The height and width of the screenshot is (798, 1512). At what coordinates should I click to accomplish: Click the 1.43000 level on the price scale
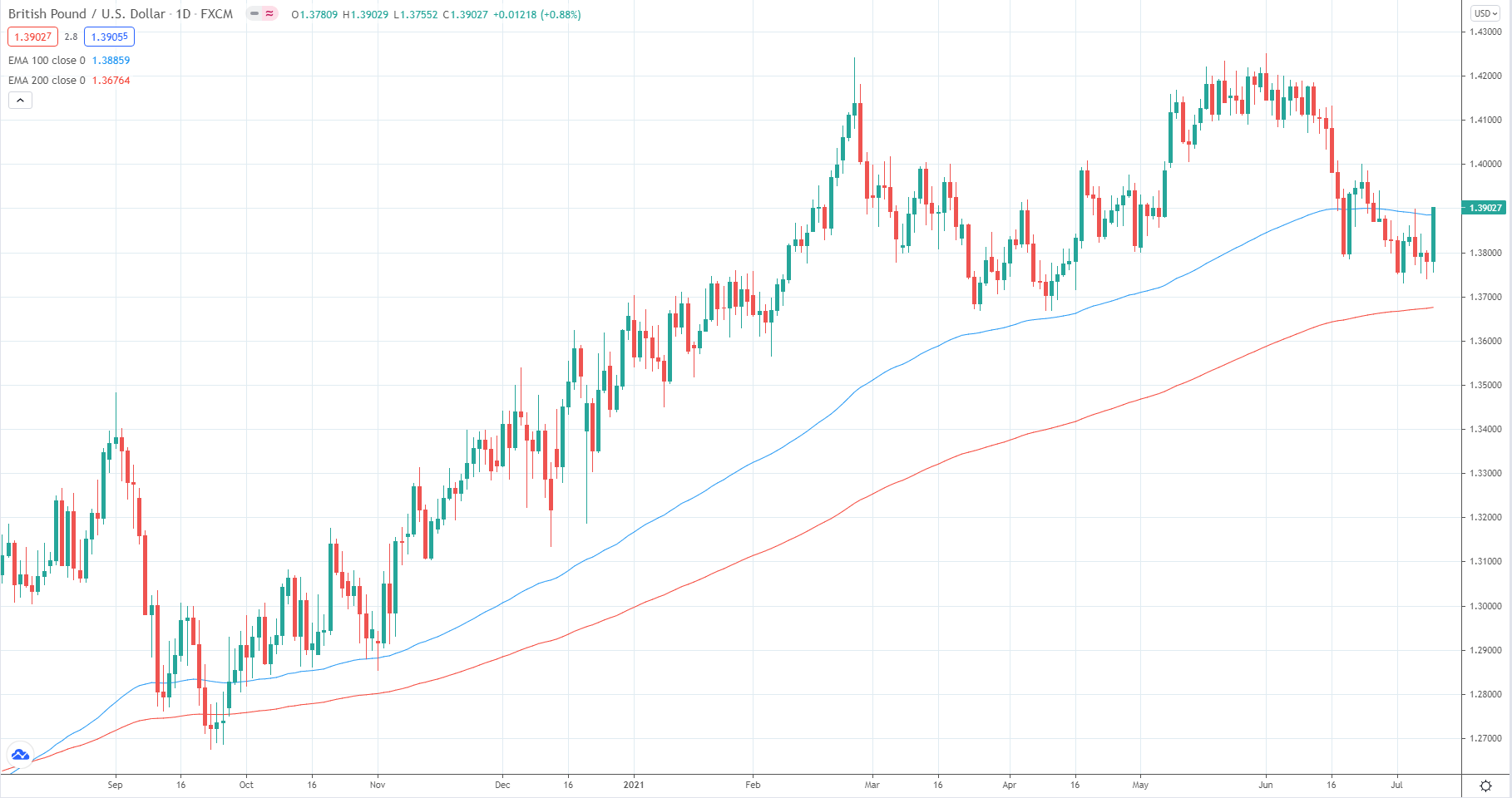pos(1485,32)
